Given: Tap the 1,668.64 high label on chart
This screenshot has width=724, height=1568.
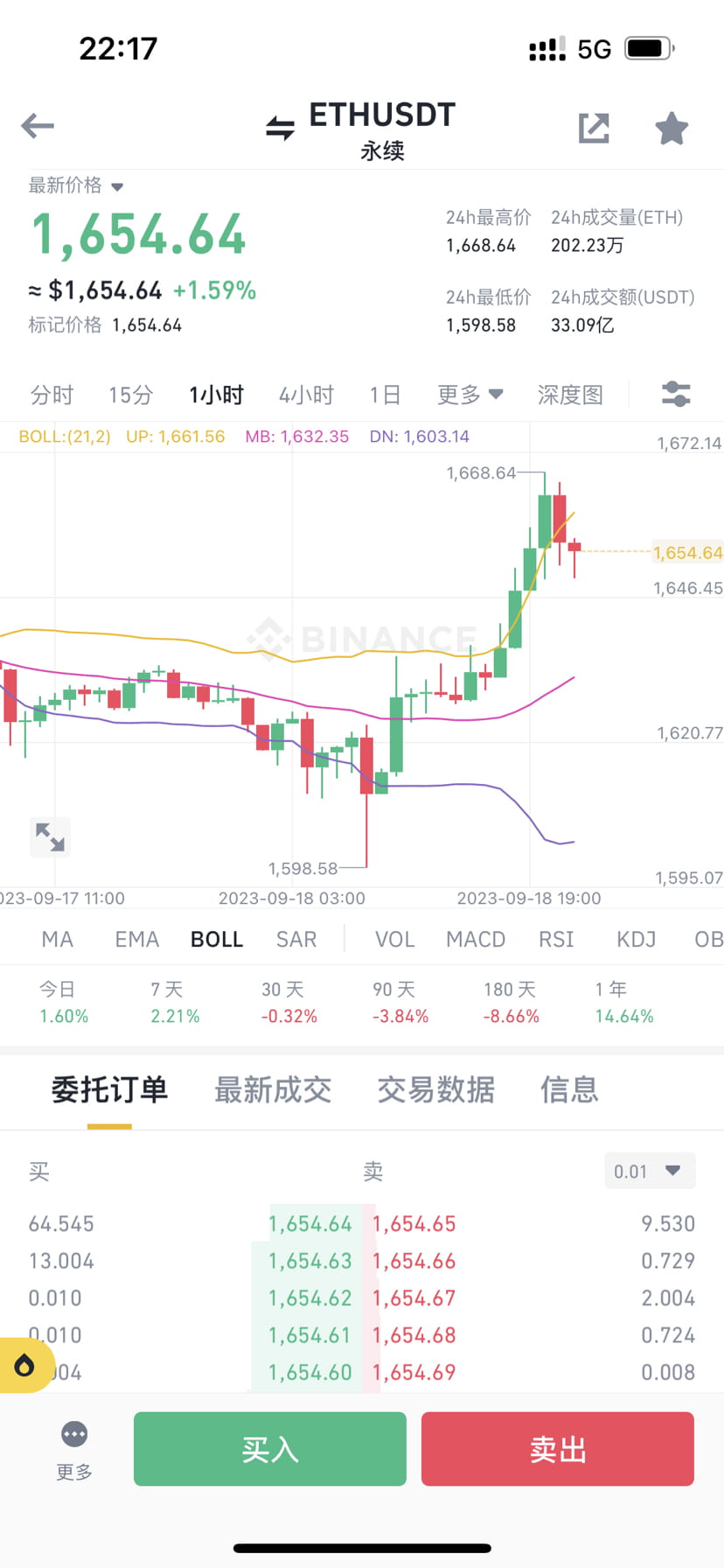Looking at the screenshot, I should 482,473.
